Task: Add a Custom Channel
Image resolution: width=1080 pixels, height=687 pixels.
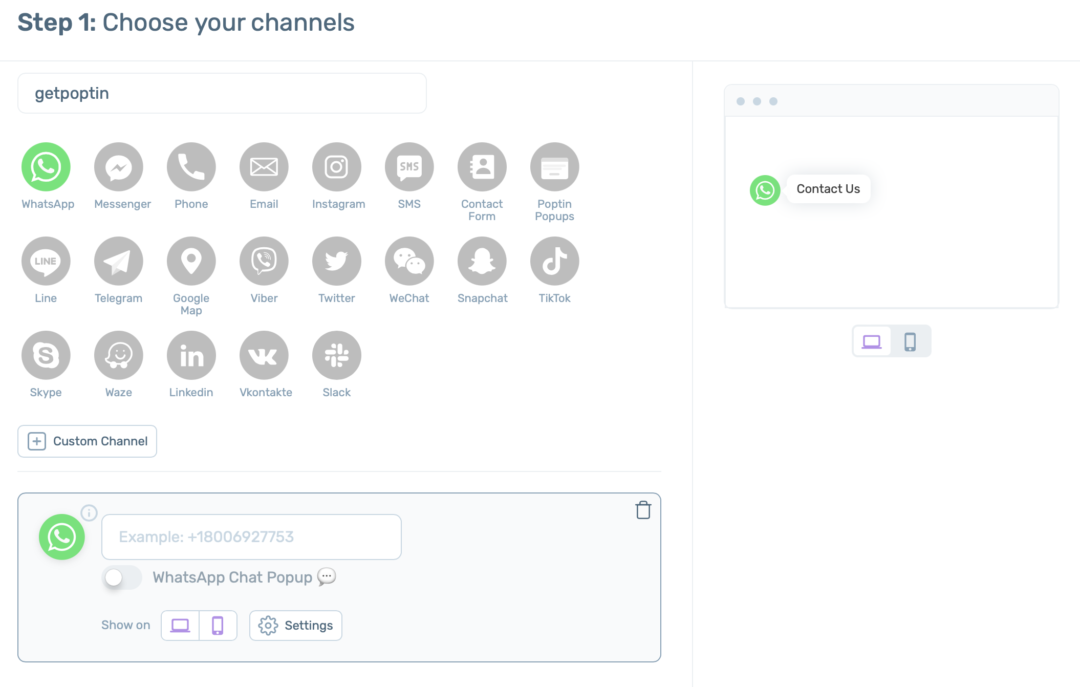Action: tap(87, 441)
